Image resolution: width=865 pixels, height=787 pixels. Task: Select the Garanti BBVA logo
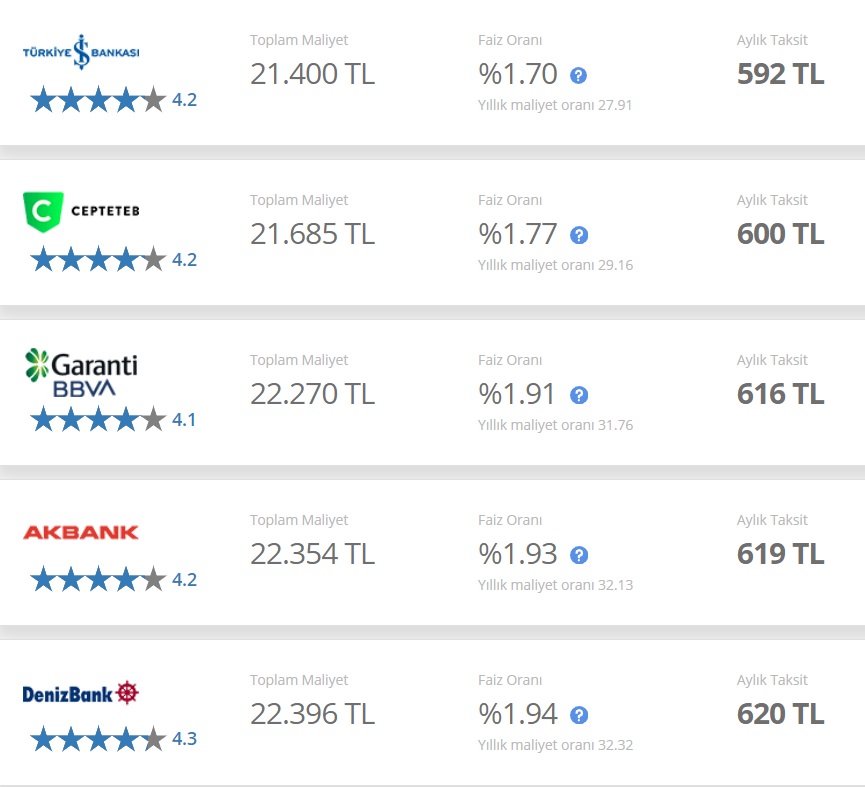(81, 372)
